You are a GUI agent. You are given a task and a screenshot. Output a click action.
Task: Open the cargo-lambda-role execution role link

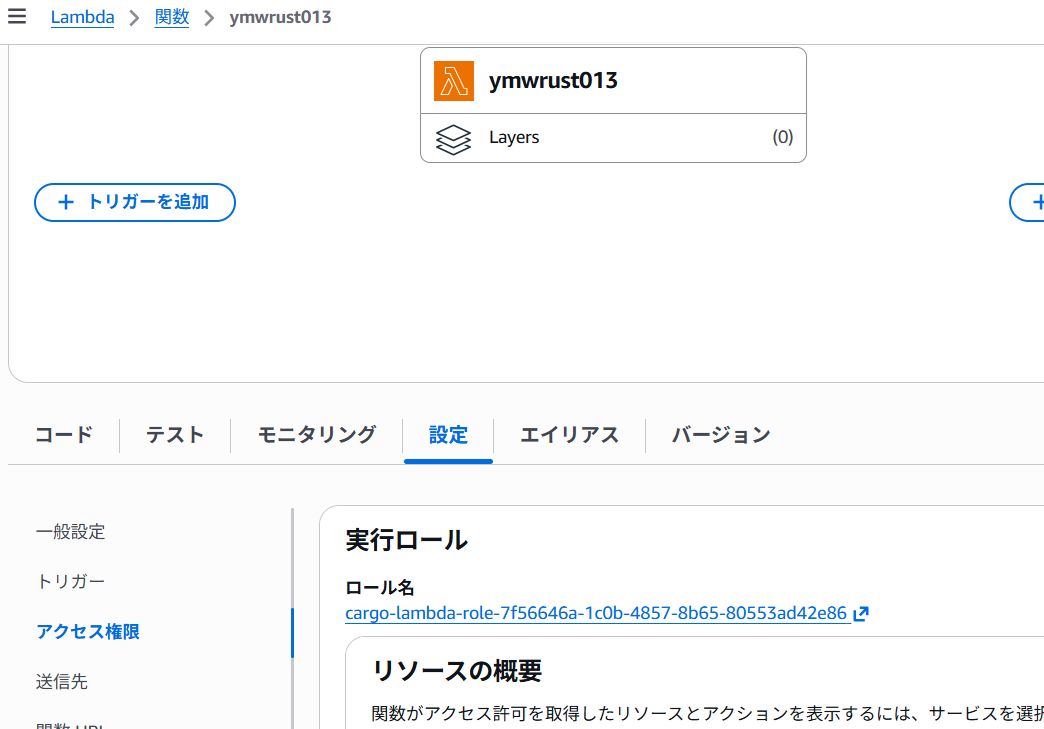(596, 614)
